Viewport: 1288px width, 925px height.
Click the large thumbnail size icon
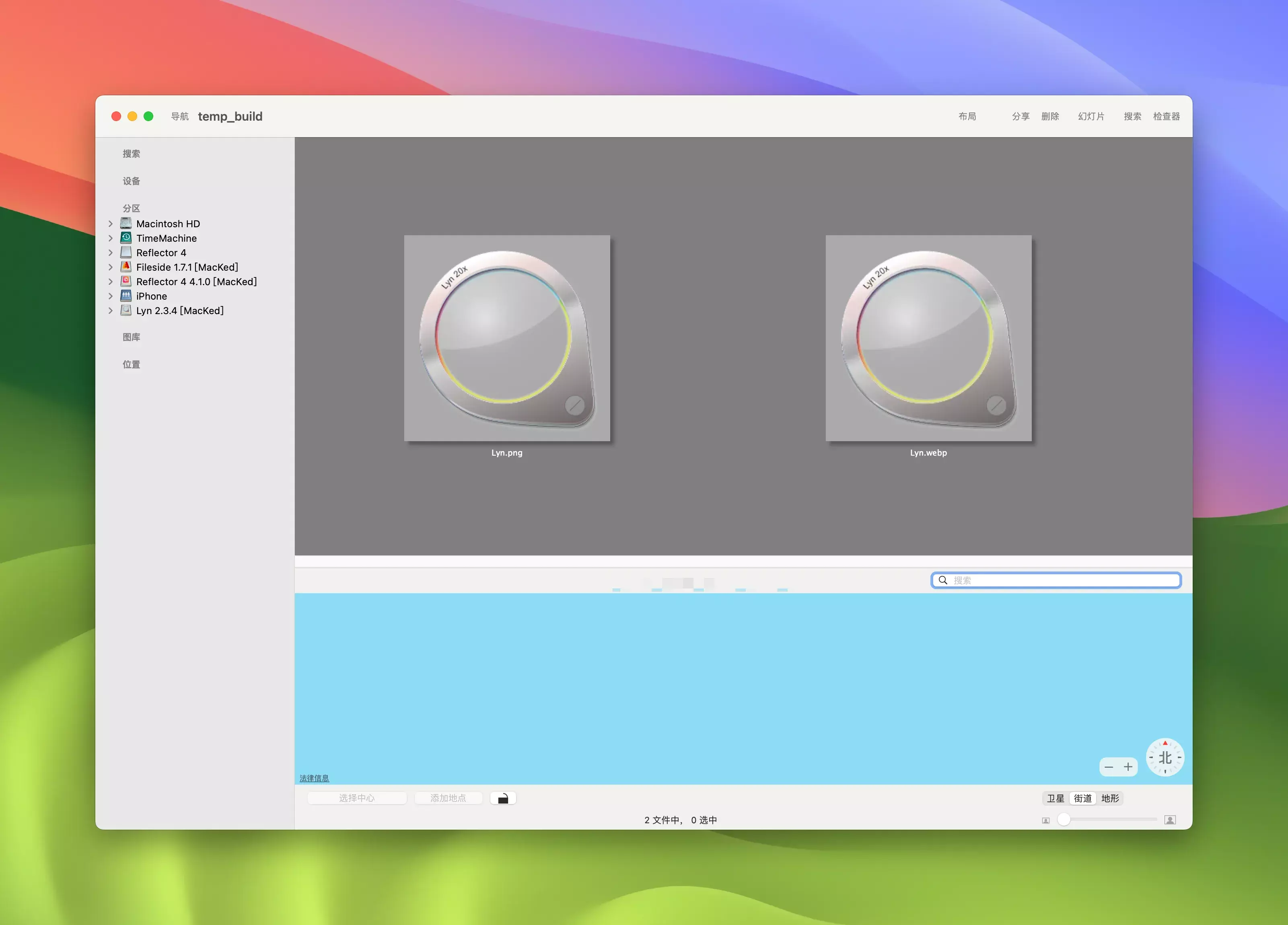pyautogui.click(x=1170, y=820)
